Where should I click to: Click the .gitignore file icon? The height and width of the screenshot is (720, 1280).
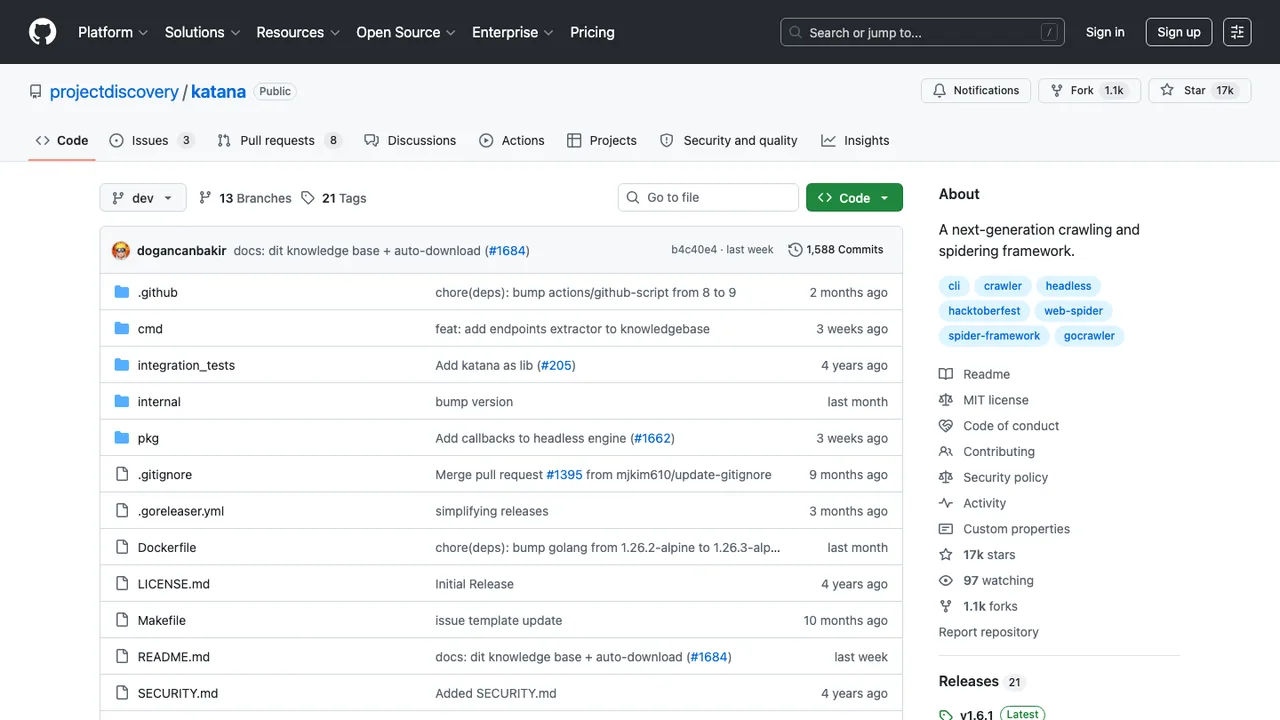click(x=122, y=474)
